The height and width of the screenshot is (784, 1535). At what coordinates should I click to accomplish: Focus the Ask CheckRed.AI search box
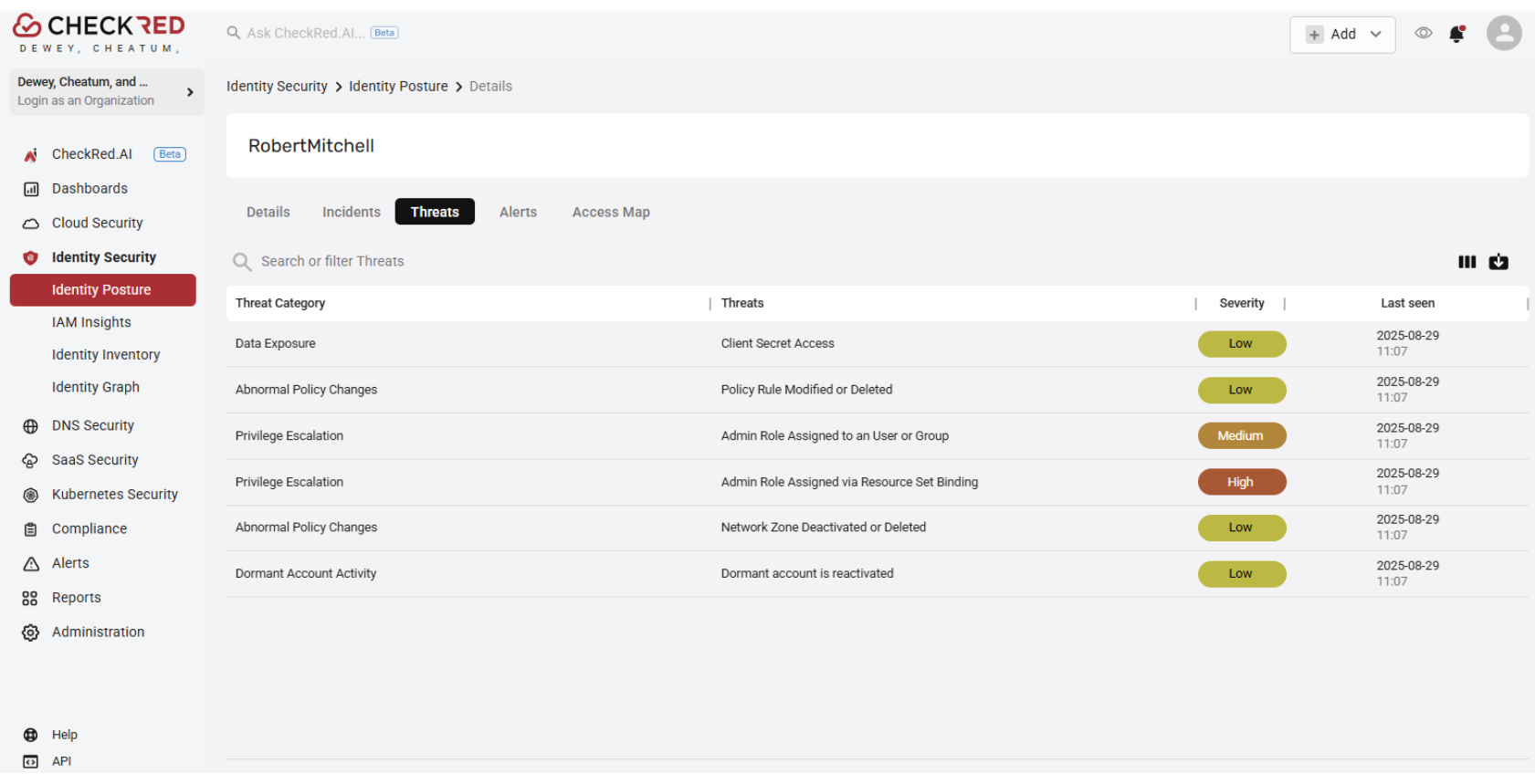click(306, 33)
